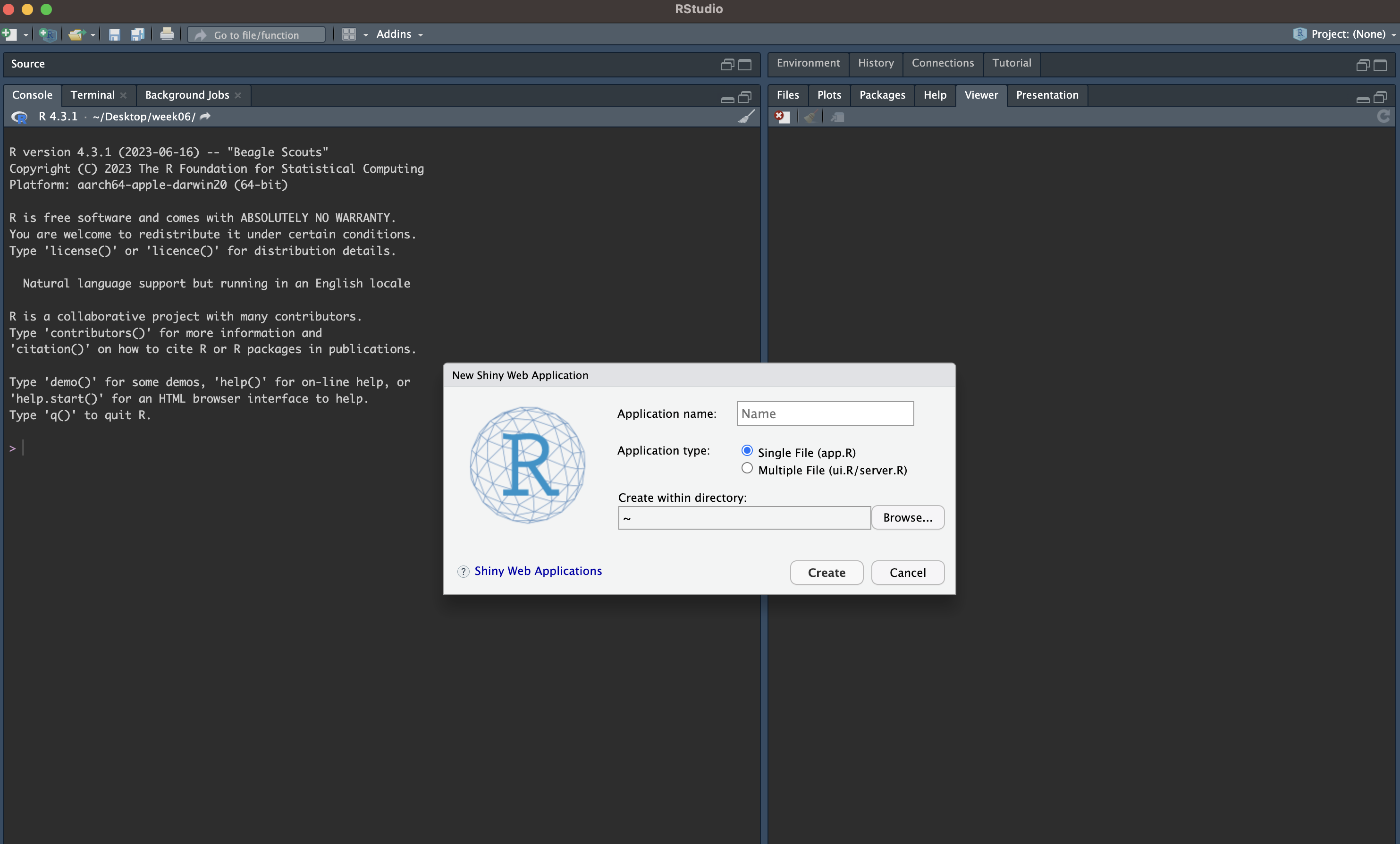Click the Application name input field
The width and height of the screenshot is (1400, 844).
pyautogui.click(x=825, y=414)
